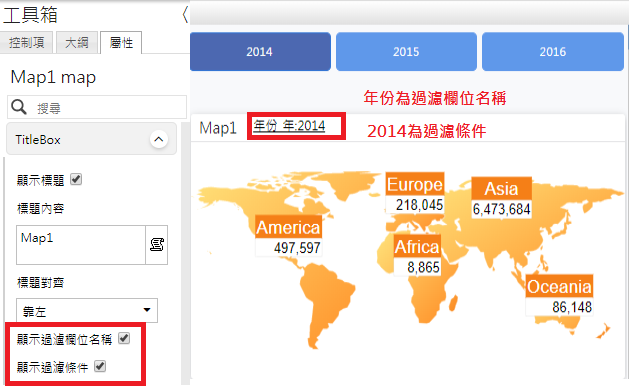
Task: Click the Africa label on the map
Action: [417, 246]
